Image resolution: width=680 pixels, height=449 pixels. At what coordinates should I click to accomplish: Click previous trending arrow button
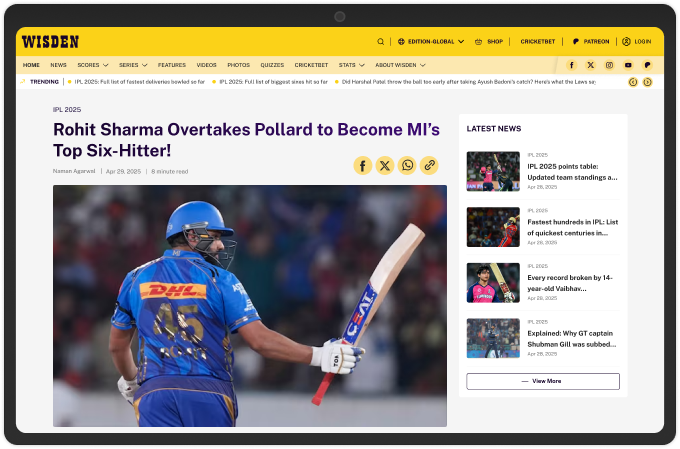tap(633, 82)
